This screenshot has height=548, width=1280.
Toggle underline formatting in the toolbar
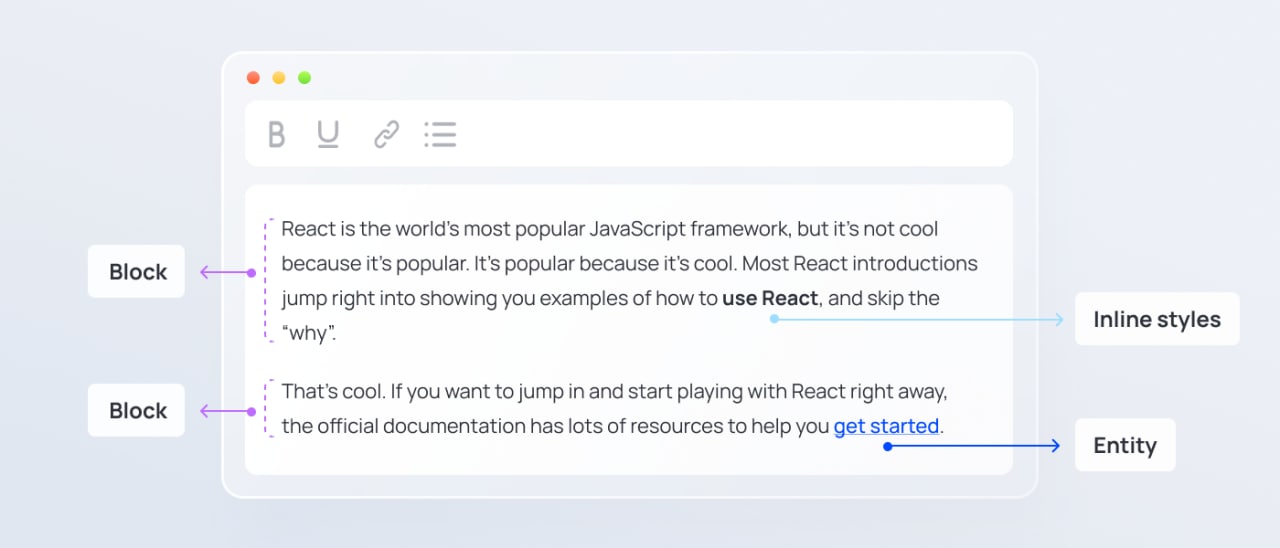point(328,134)
